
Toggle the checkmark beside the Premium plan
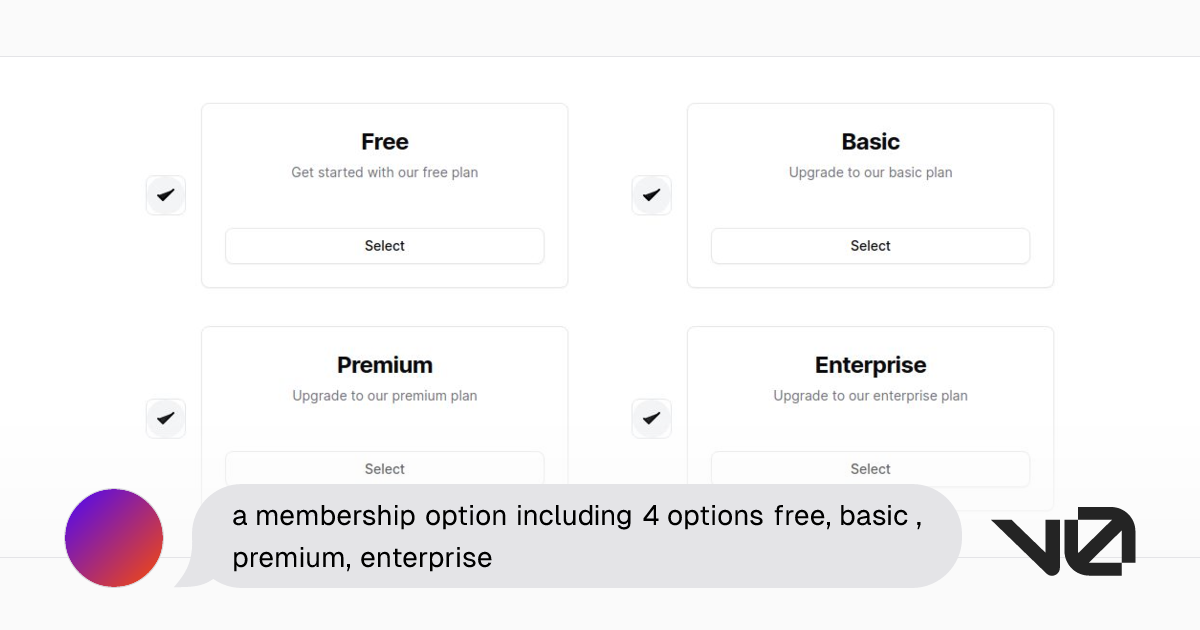165,418
